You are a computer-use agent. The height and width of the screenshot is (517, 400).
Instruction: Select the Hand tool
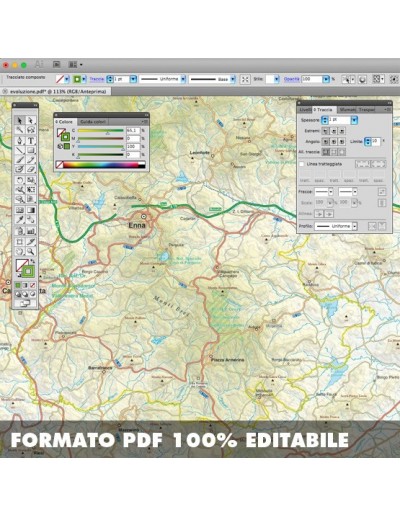tap(20, 251)
